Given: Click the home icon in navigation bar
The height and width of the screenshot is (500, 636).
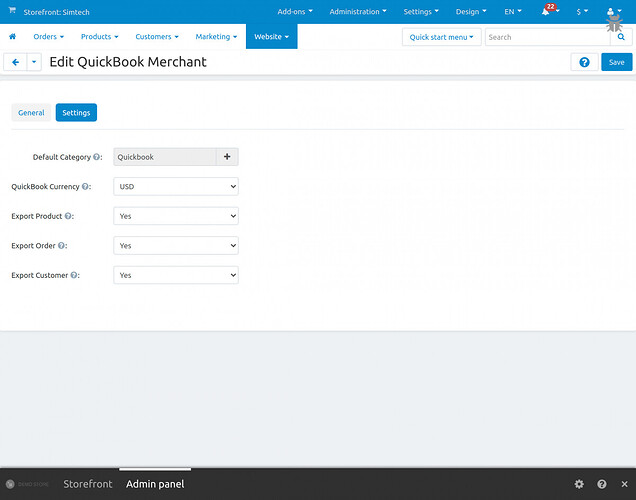Looking at the screenshot, I should point(13,37).
